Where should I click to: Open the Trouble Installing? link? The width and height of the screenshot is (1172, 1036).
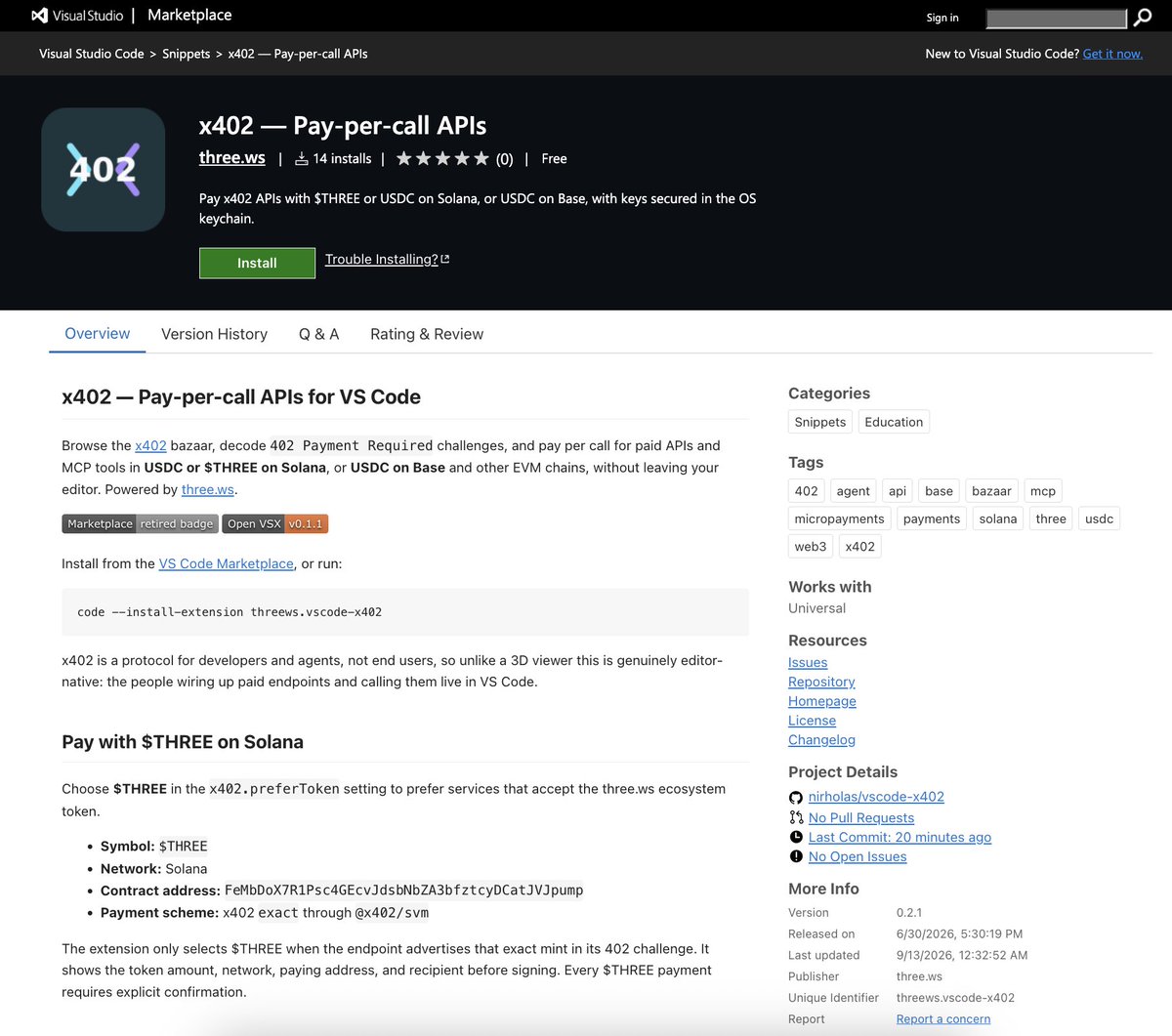[387, 259]
